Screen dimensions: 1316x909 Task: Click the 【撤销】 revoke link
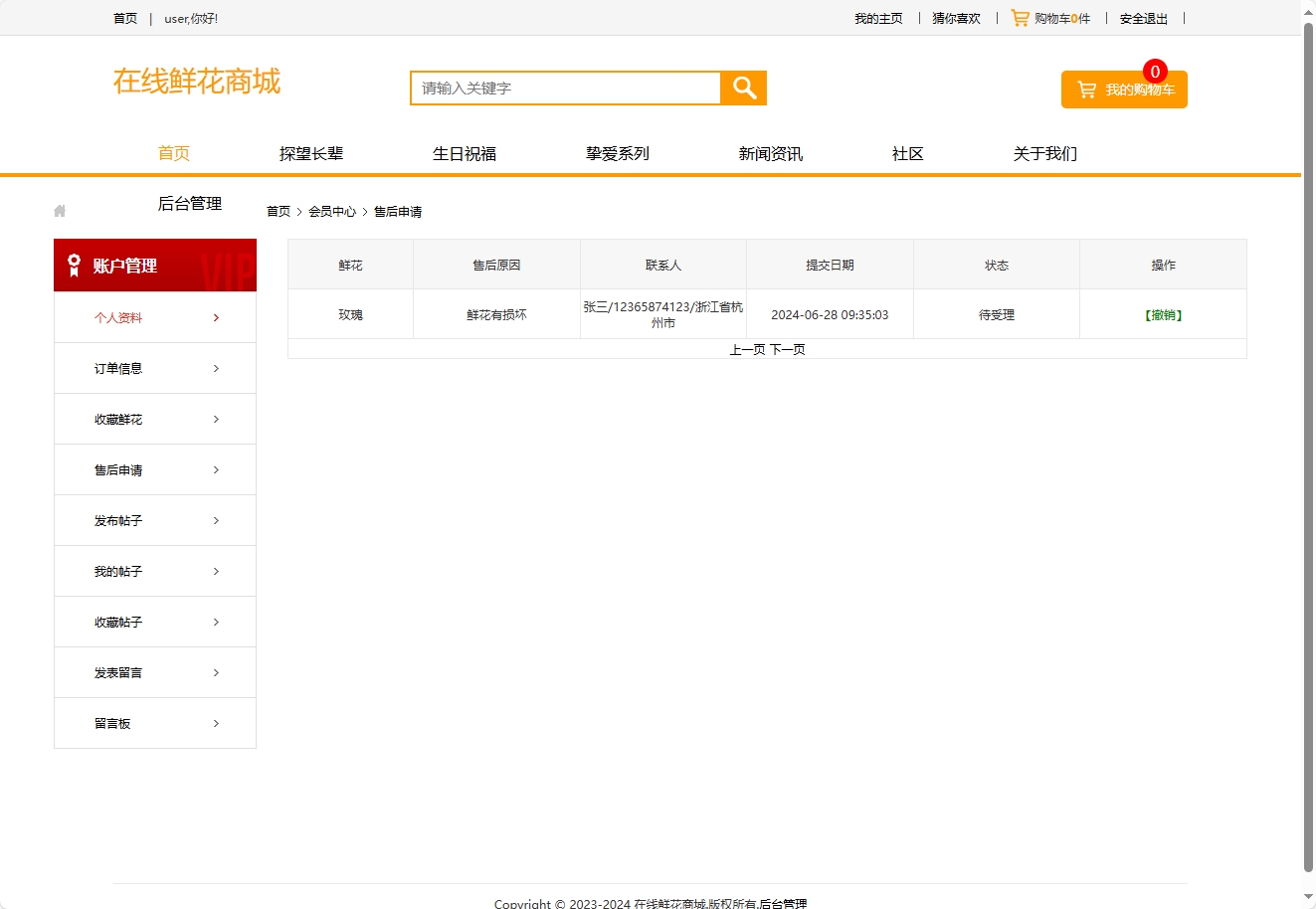(1163, 314)
